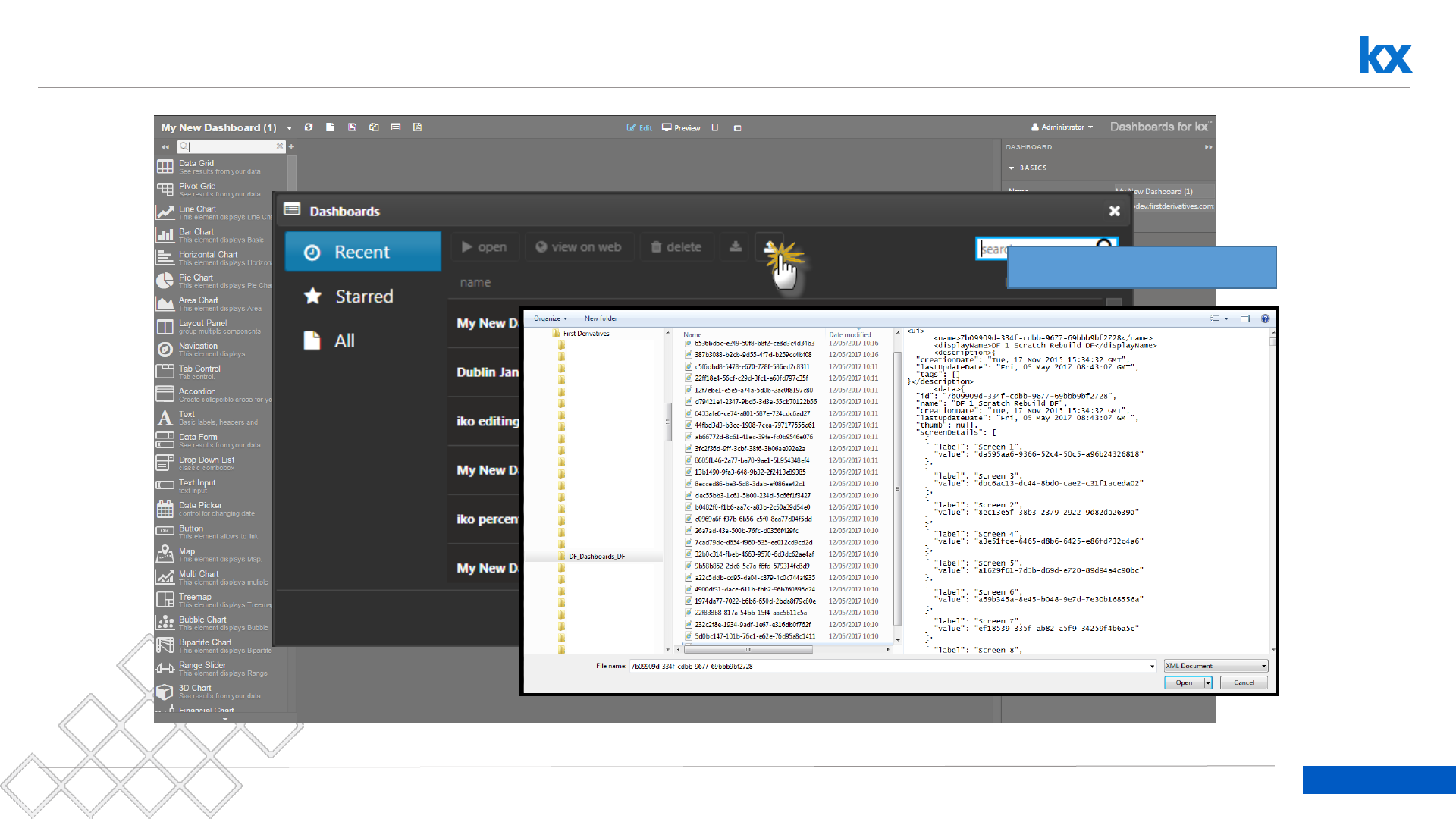1456x819 pixels.
Task: Click the export to PDF icon
Action: 417,127
